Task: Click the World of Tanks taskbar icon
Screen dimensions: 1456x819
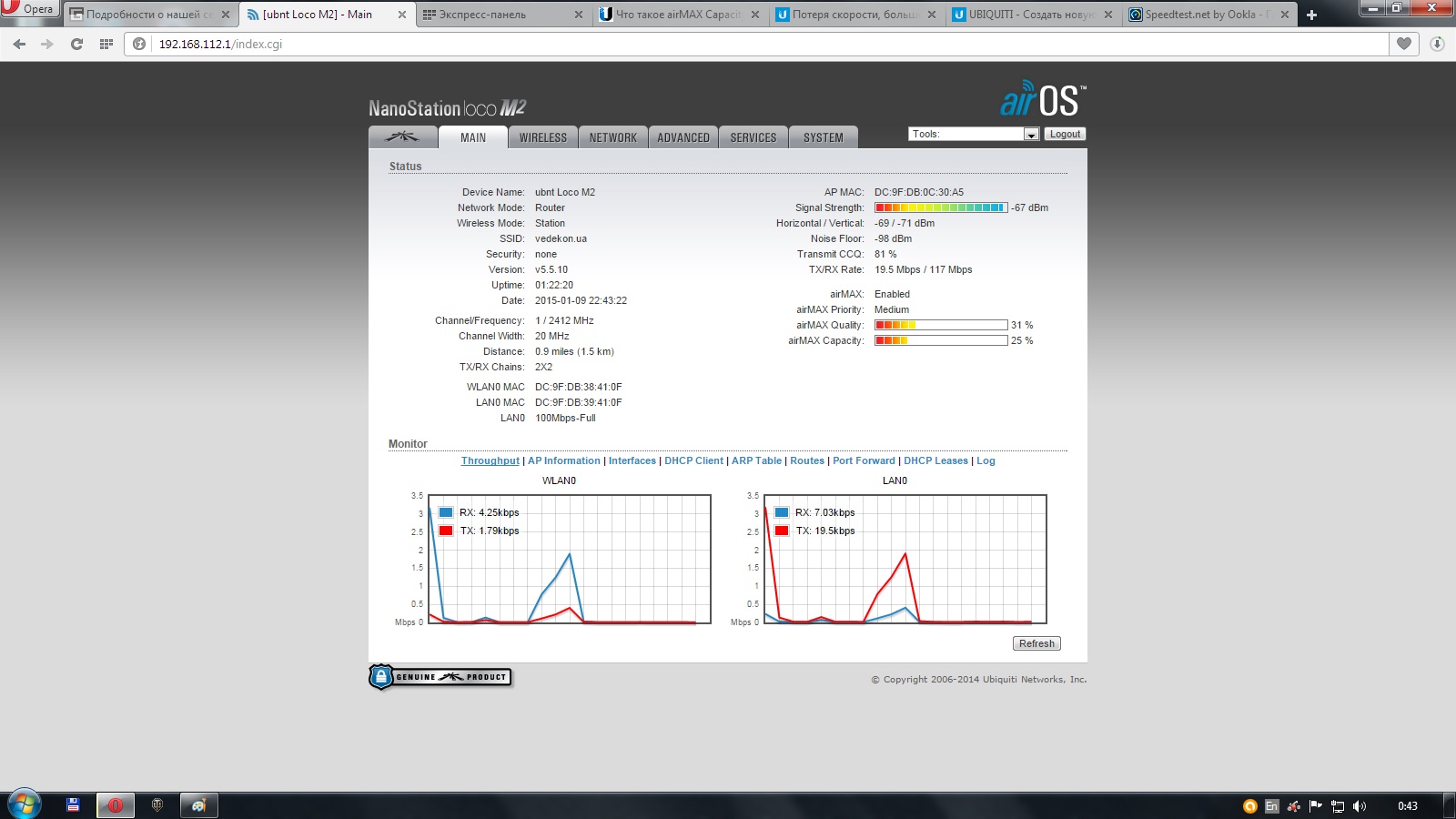Action: (157, 804)
